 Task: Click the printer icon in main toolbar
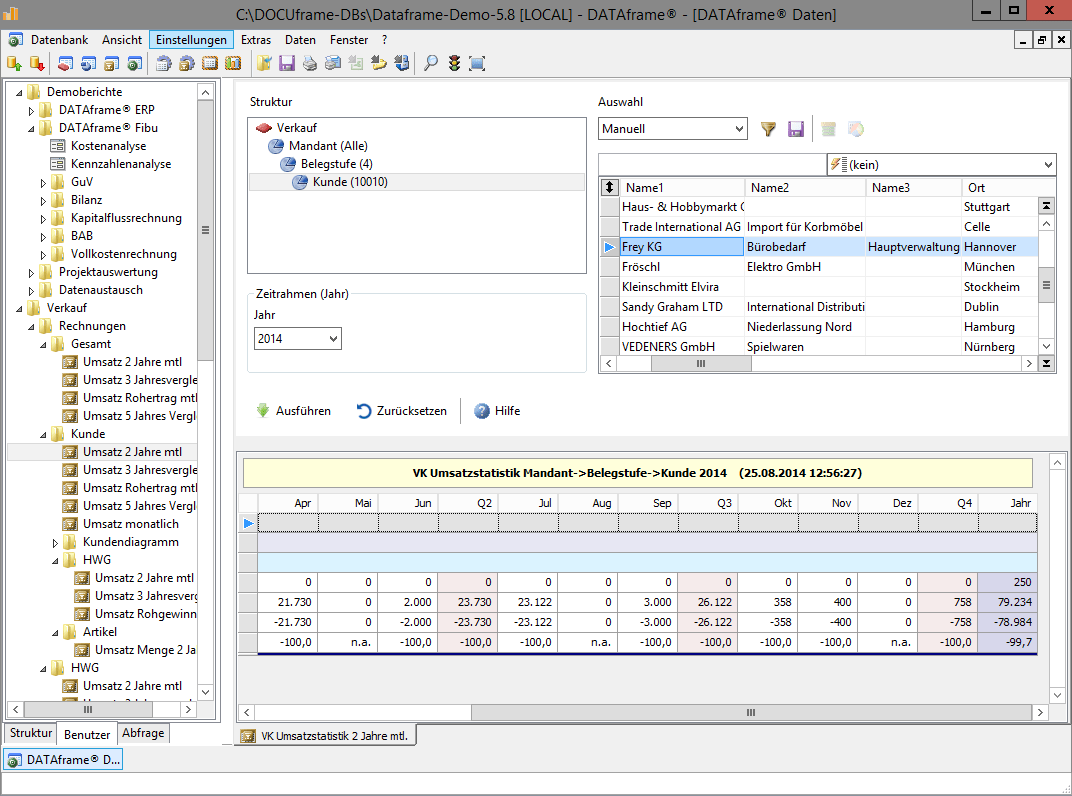click(310, 63)
